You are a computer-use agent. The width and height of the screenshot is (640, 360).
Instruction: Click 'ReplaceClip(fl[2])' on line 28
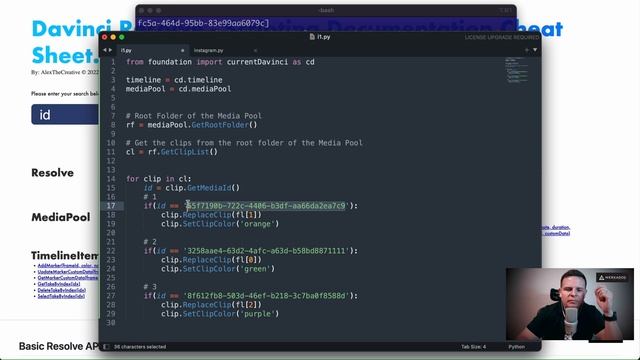[222, 304]
